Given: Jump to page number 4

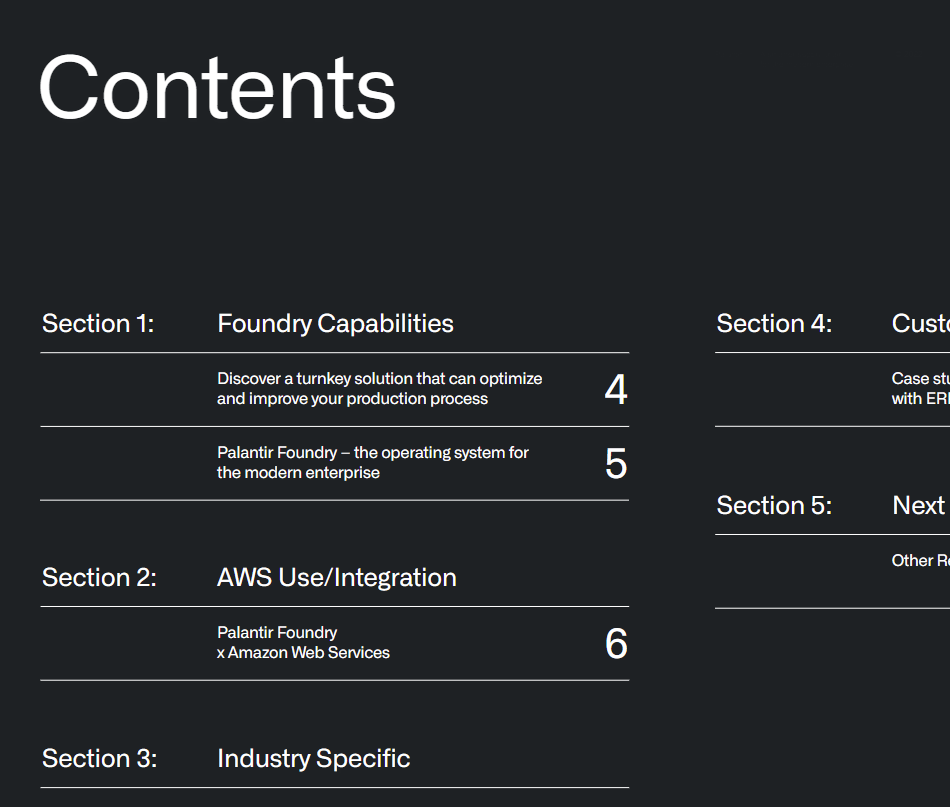Looking at the screenshot, I should click(616, 390).
